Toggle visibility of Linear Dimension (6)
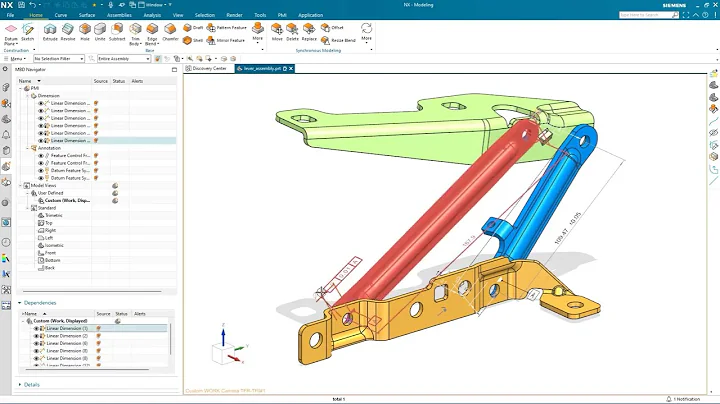The height and width of the screenshot is (404, 720). pyautogui.click(x=36, y=343)
